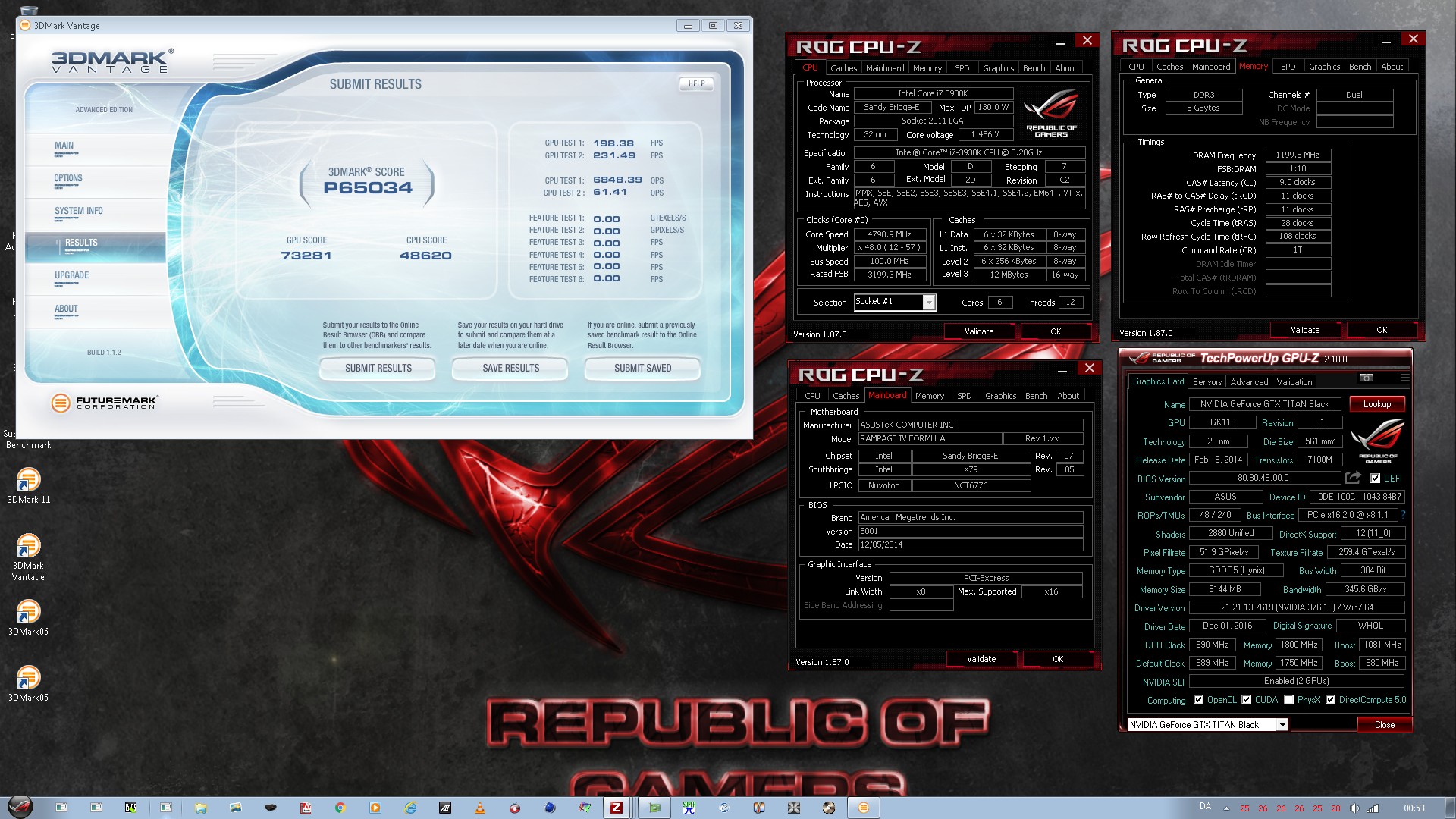Click OK in CPU-Z Mainboard window
The image size is (1456, 819).
point(1058,659)
